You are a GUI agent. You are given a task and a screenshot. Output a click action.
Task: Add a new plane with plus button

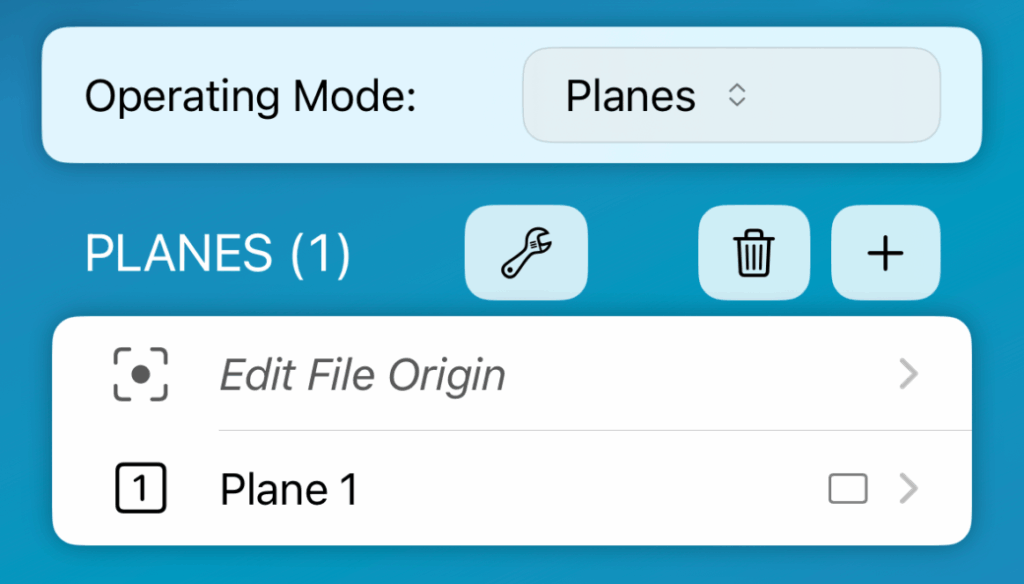[885, 253]
